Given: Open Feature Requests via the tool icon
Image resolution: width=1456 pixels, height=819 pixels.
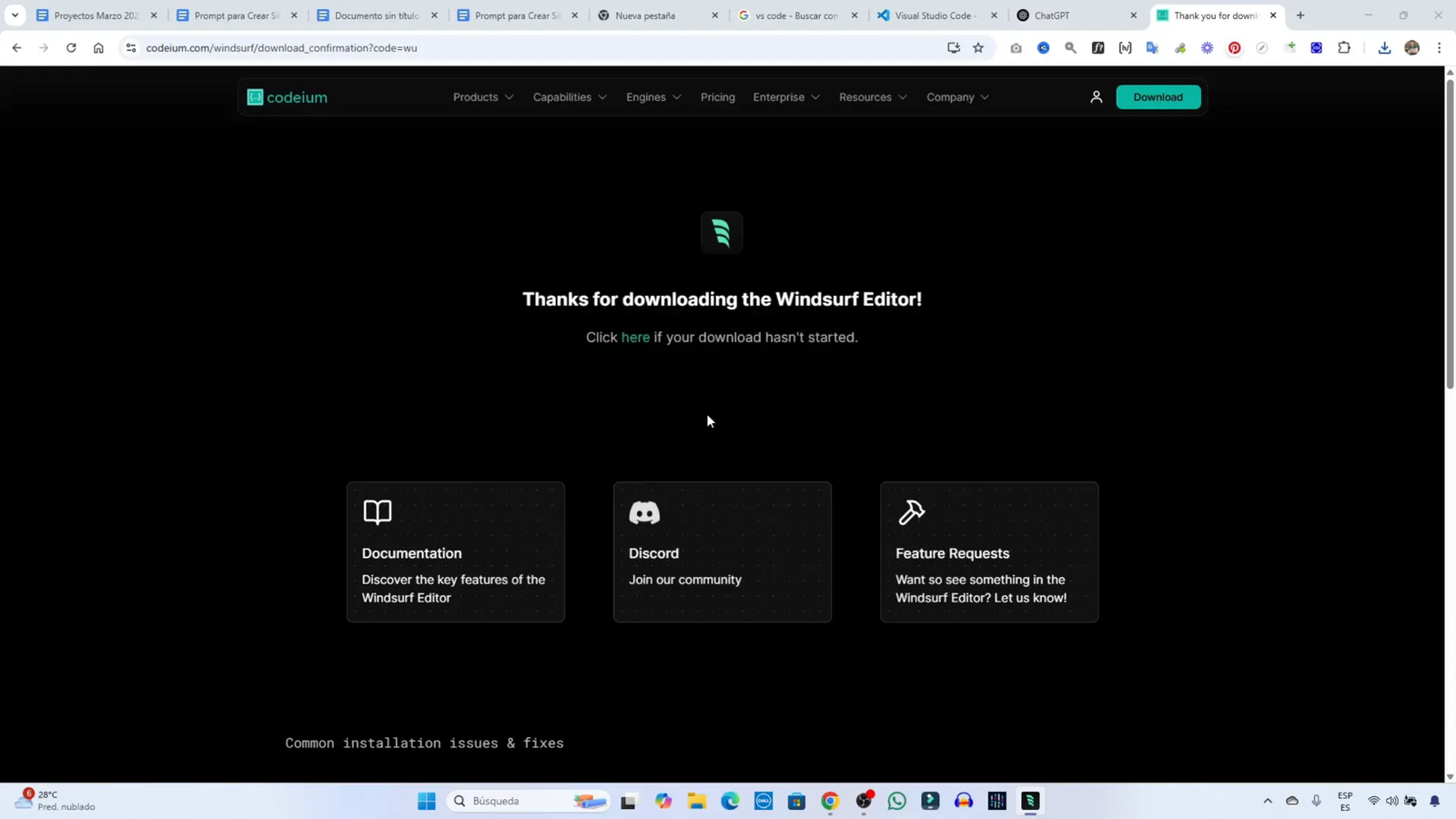Looking at the screenshot, I should (911, 512).
